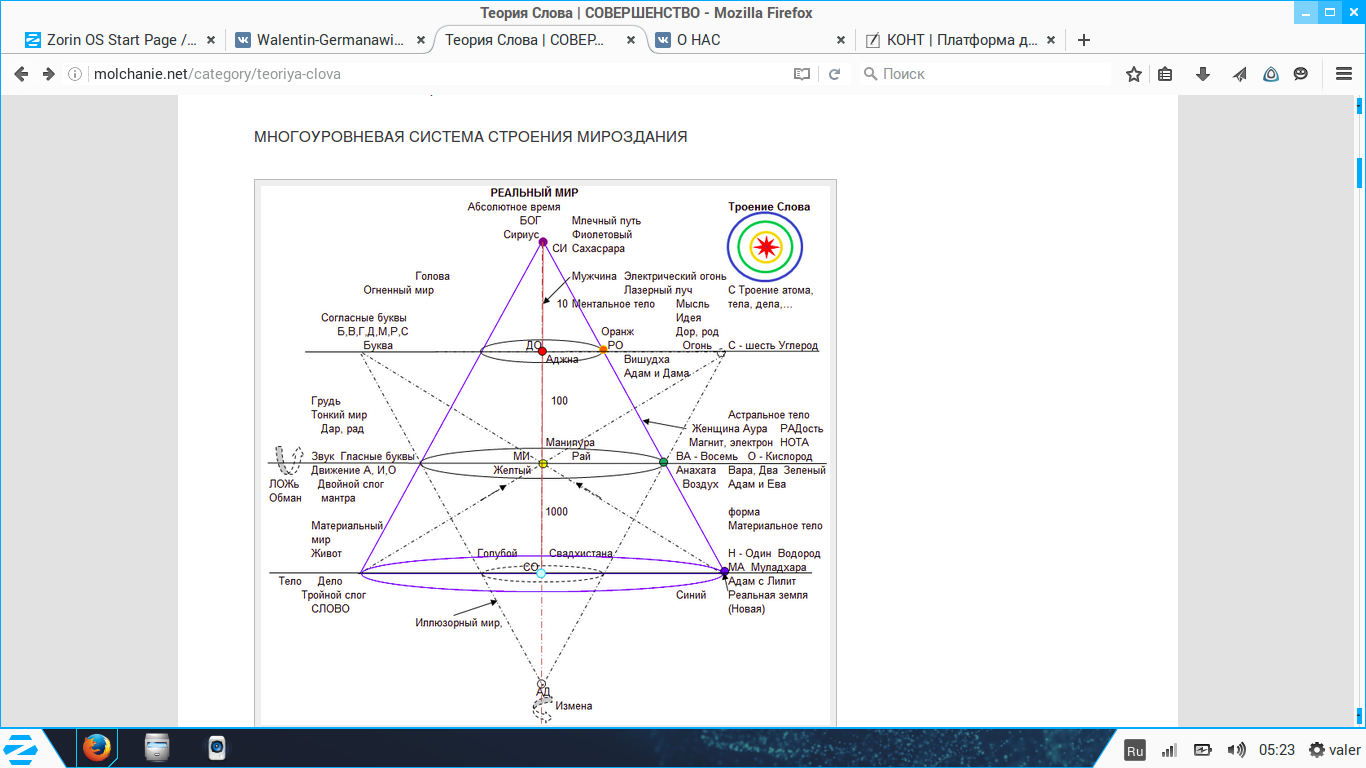
Task: Select the Теория Слова tab
Action: pyautogui.click(x=540, y=40)
